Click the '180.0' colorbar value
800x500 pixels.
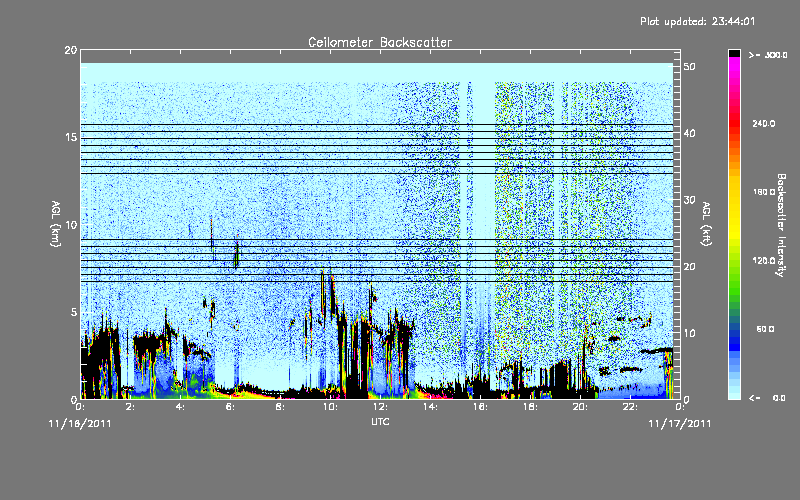[764, 192]
